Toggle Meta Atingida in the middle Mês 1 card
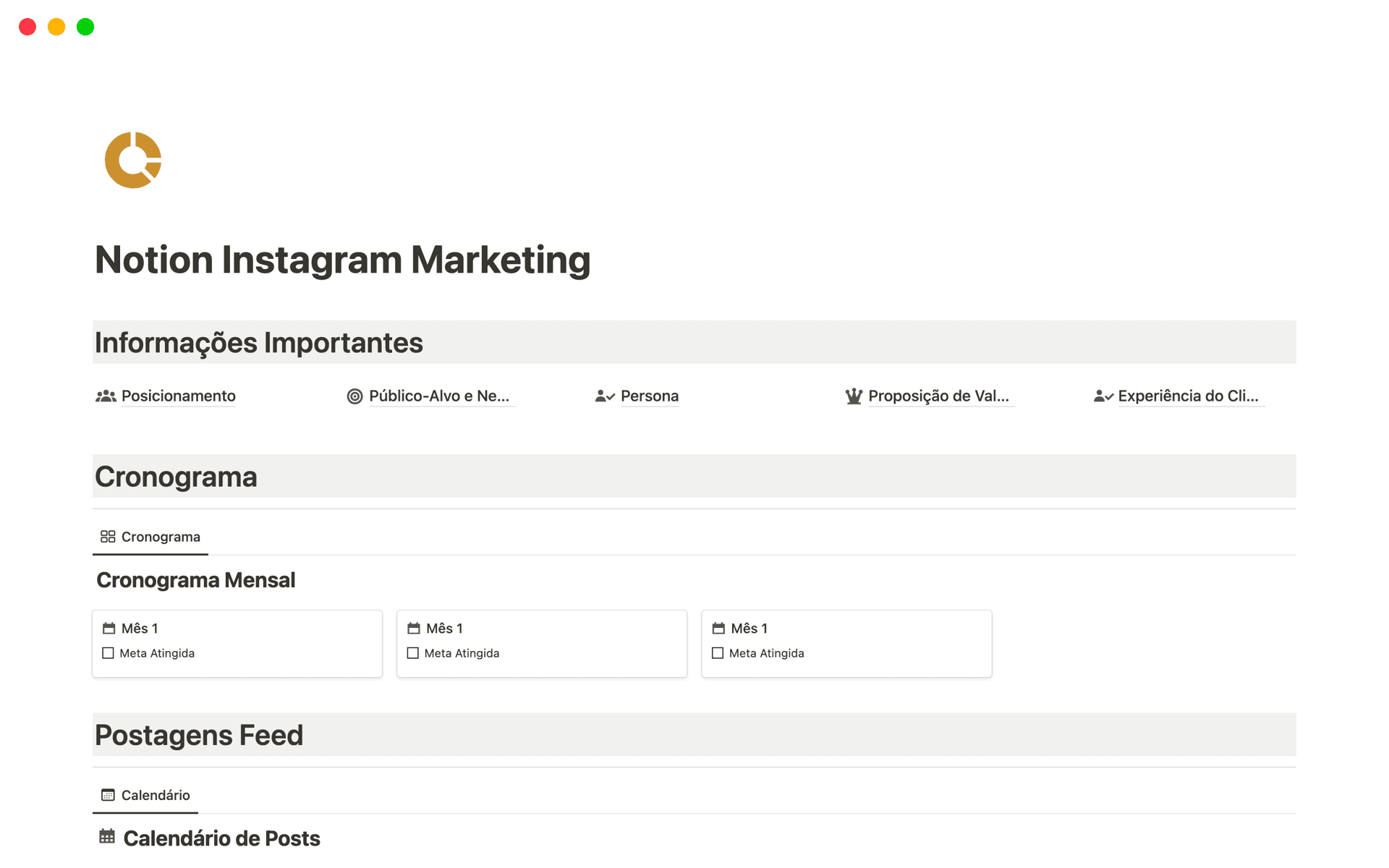This screenshot has height=868, width=1389. pyautogui.click(x=413, y=653)
